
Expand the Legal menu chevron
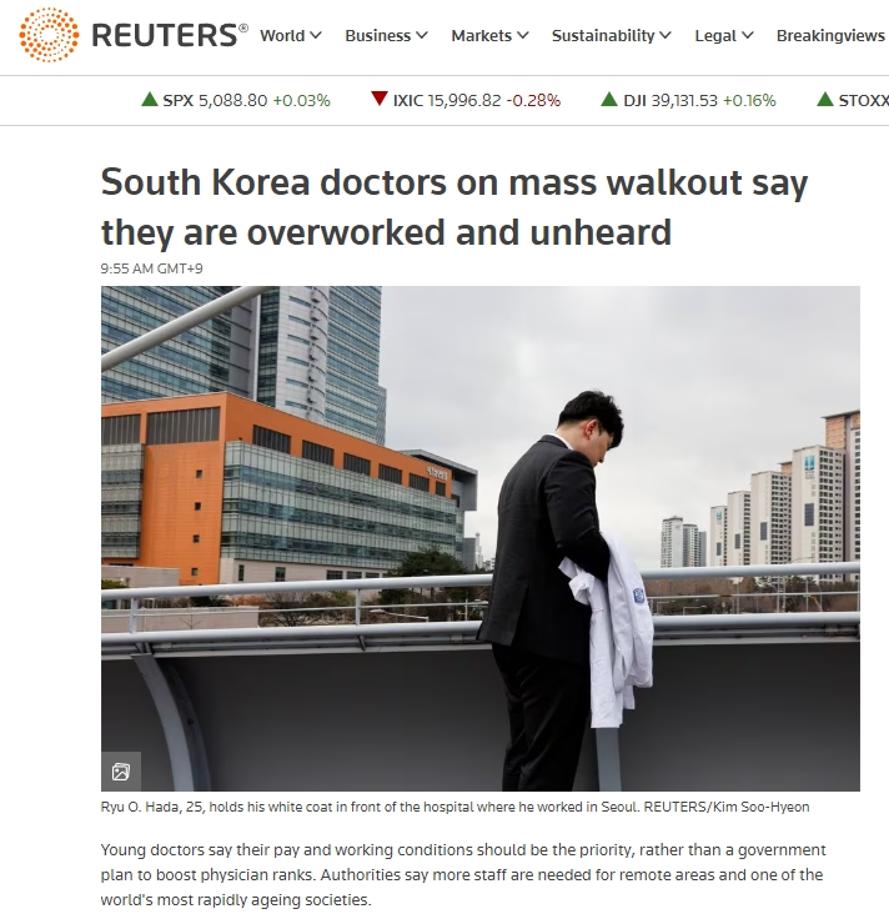point(747,35)
